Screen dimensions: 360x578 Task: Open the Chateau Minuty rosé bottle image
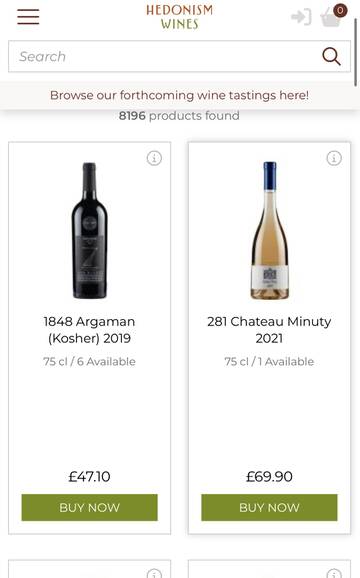click(x=269, y=230)
